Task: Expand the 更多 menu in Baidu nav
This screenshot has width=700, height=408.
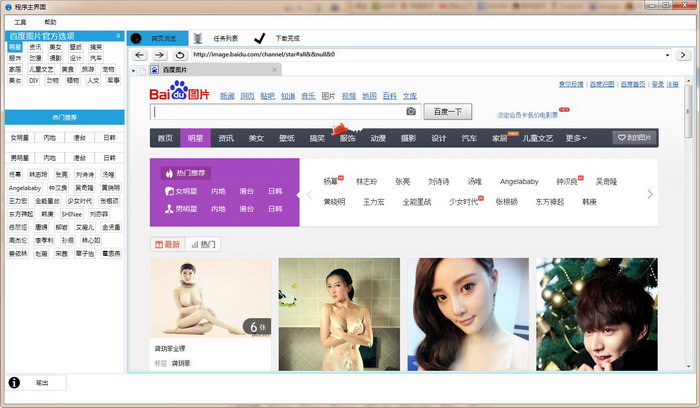Action: (x=576, y=138)
